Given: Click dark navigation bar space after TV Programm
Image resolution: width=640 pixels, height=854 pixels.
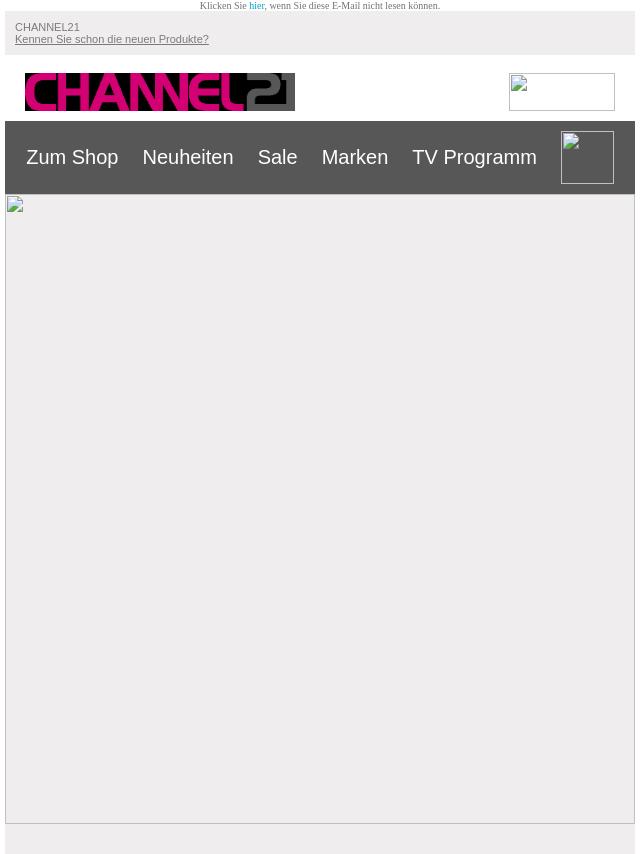Looking at the screenshot, I should tap(549, 157).
